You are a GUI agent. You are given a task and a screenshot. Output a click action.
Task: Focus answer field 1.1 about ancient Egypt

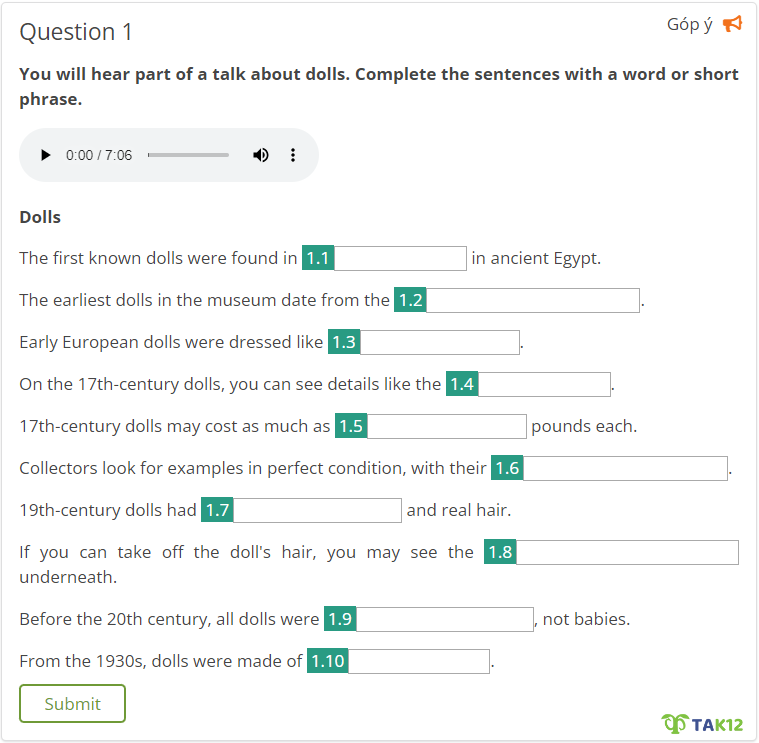[x=399, y=258]
